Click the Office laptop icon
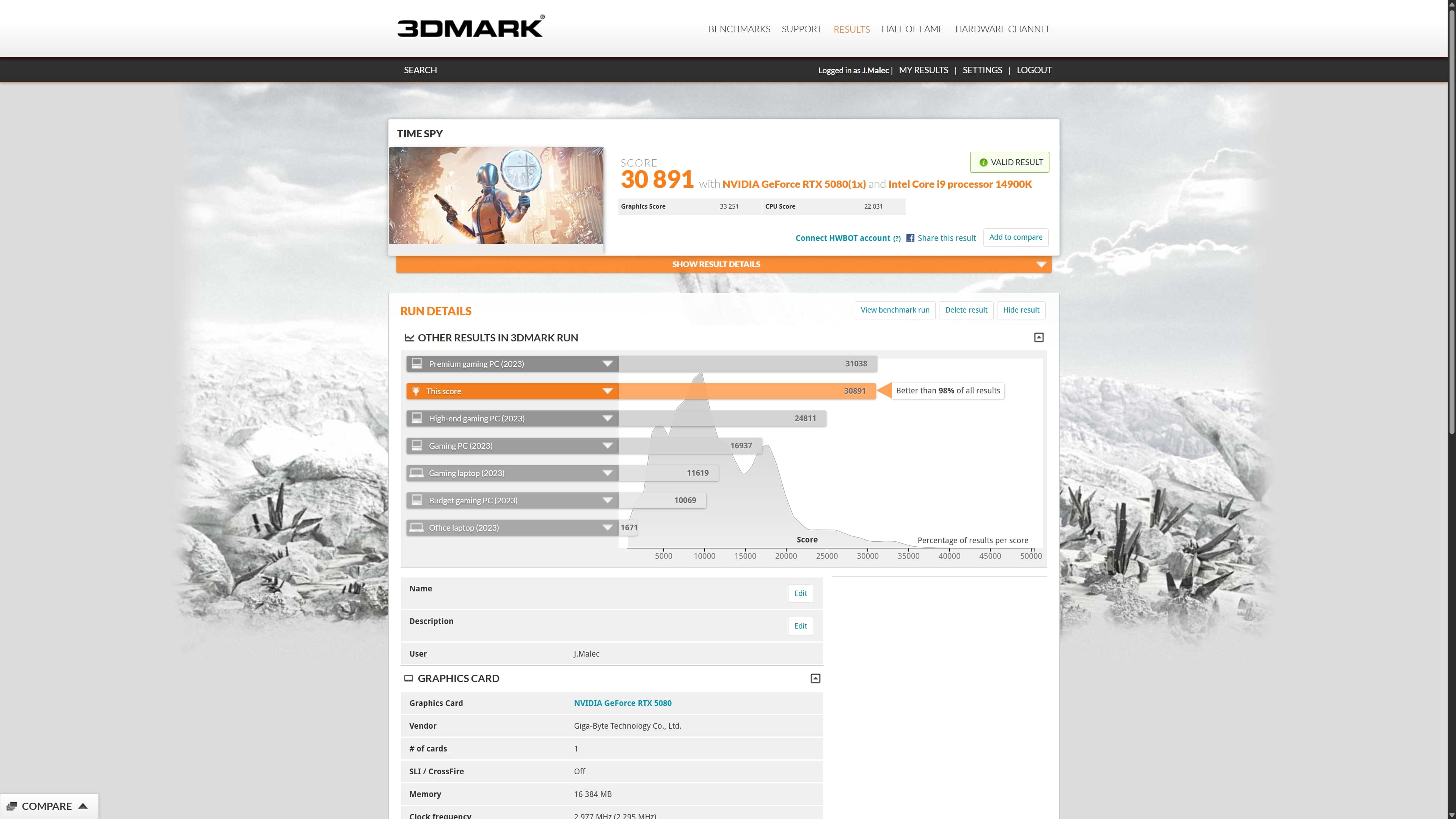 click(x=416, y=527)
